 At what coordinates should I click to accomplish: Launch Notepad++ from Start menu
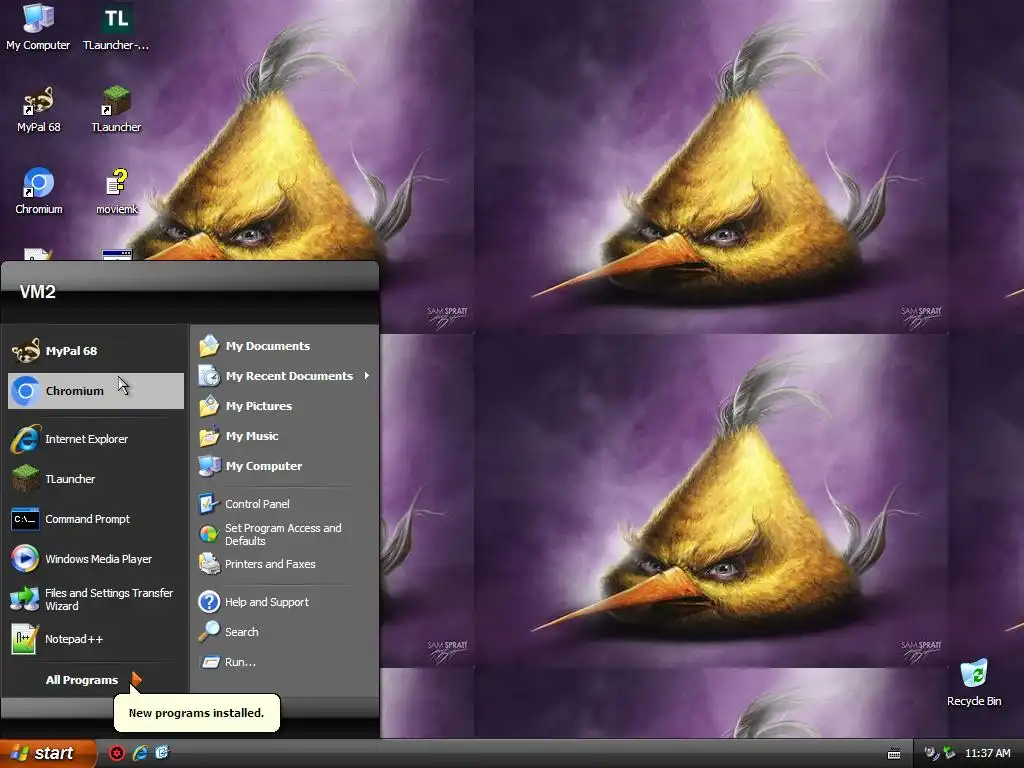click(95, 639)
